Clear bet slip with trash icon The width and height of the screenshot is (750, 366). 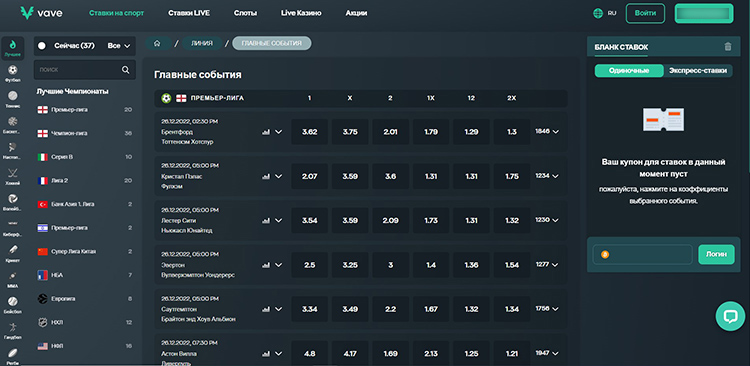pos(728,46)
